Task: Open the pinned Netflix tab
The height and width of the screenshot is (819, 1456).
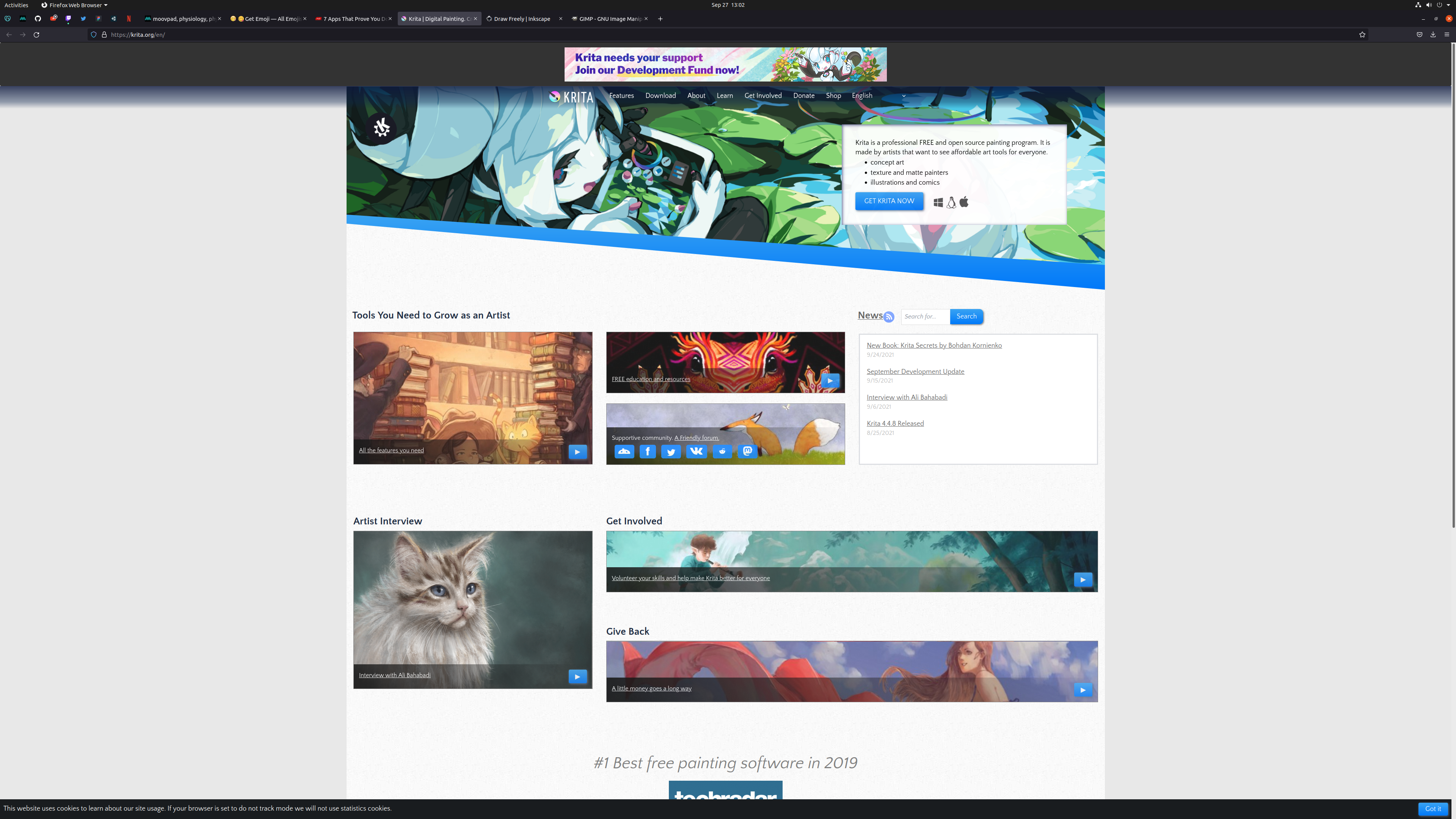Action: click(x=129, y=19)
